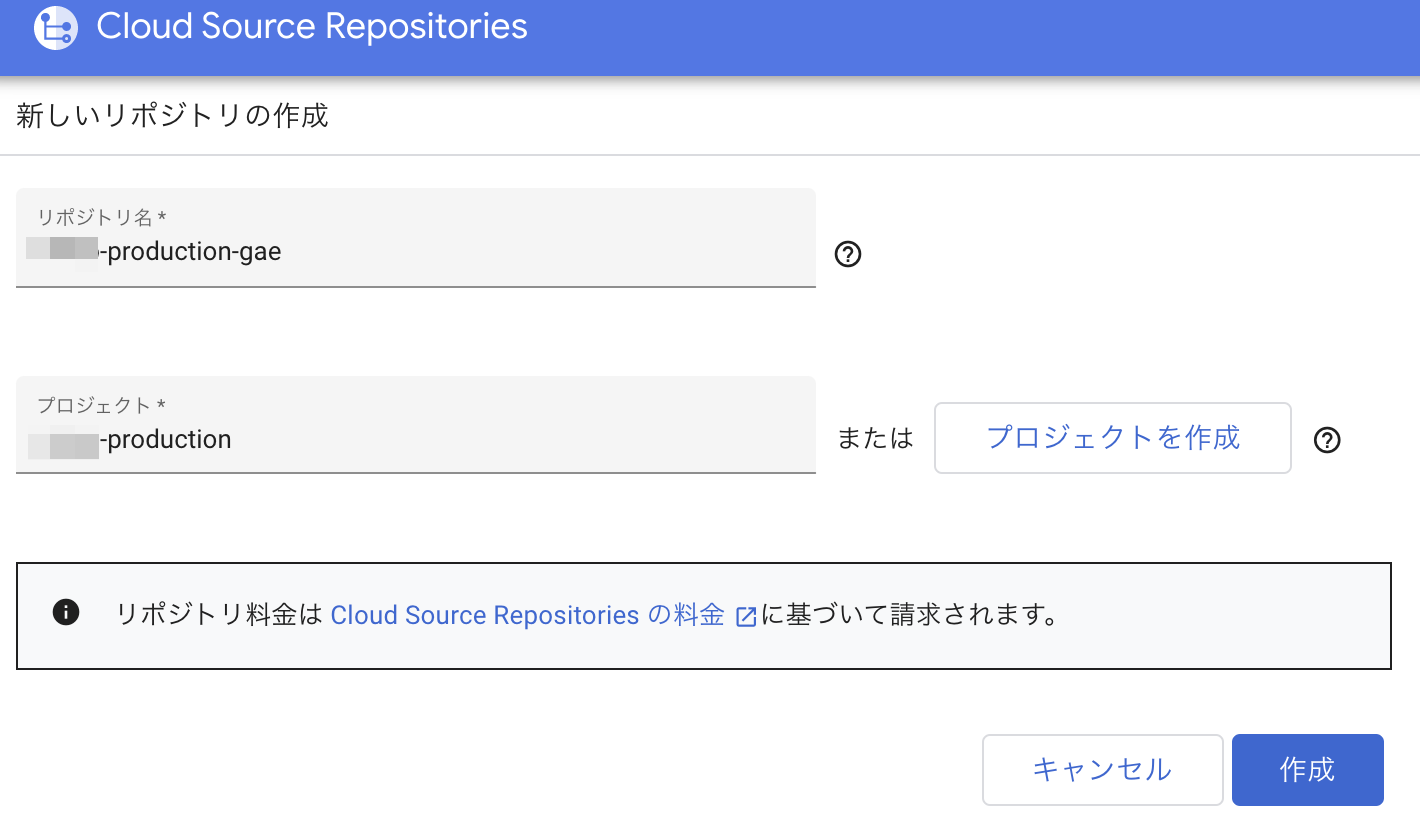This screenshot has width=1420, height=834.
Task: Open help icon beside repository name field
Action: 848,255
